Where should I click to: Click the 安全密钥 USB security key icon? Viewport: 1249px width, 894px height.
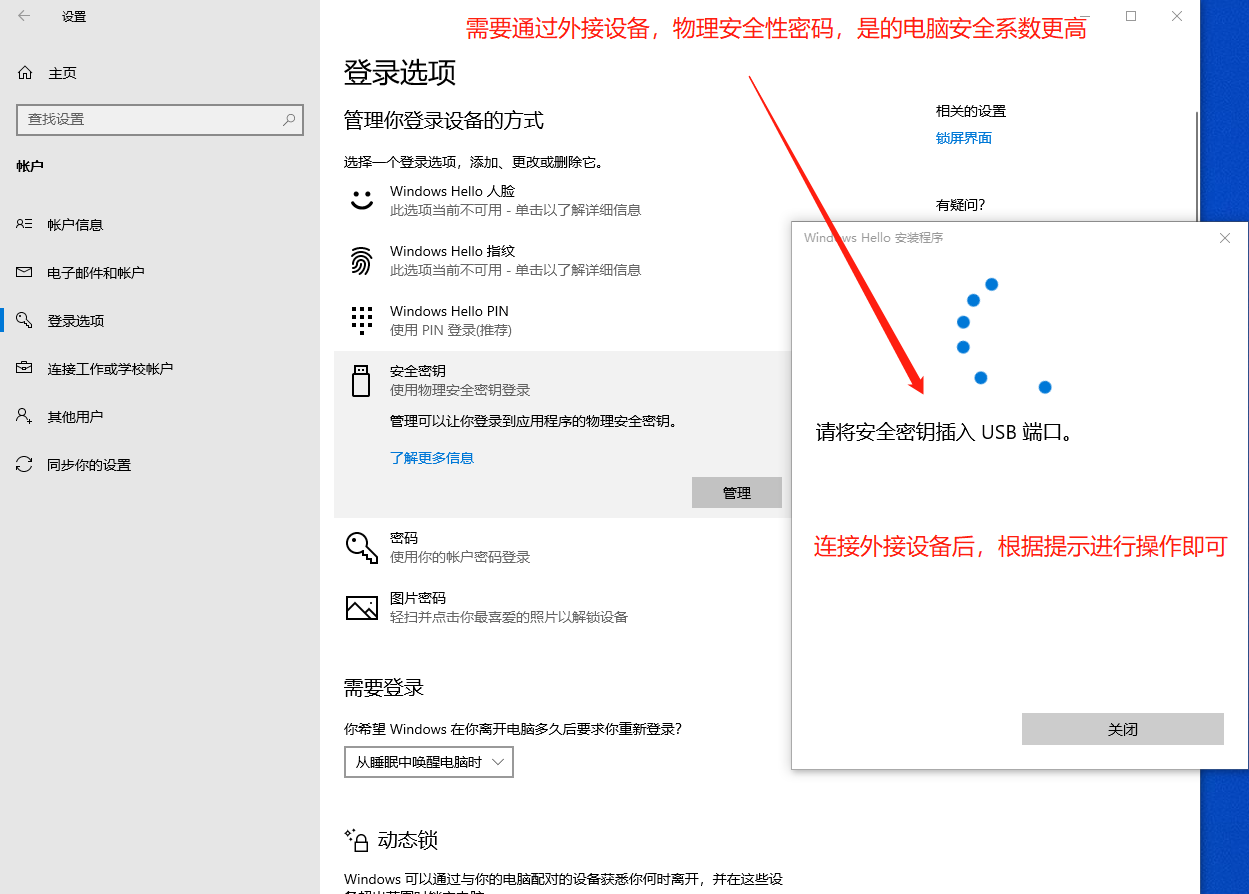(361, 379)
